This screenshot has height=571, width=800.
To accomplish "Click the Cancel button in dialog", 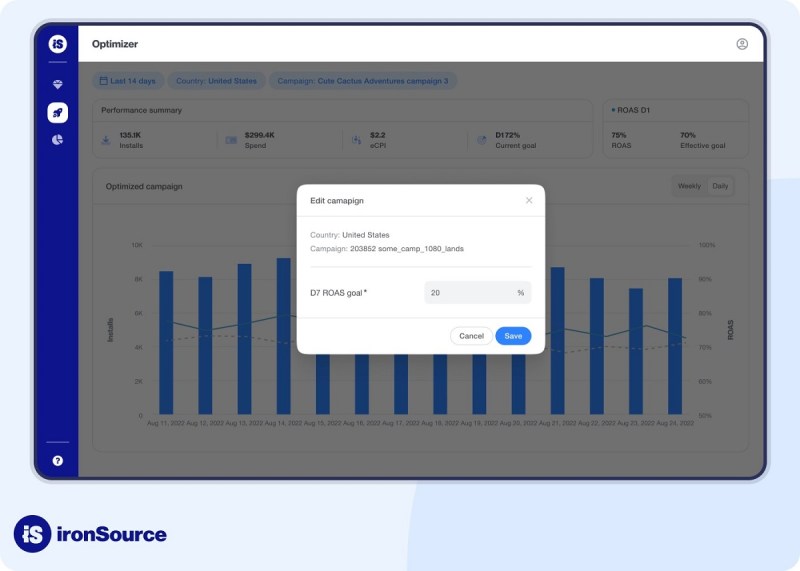I will pyautogui.click(x=471, y=336).
